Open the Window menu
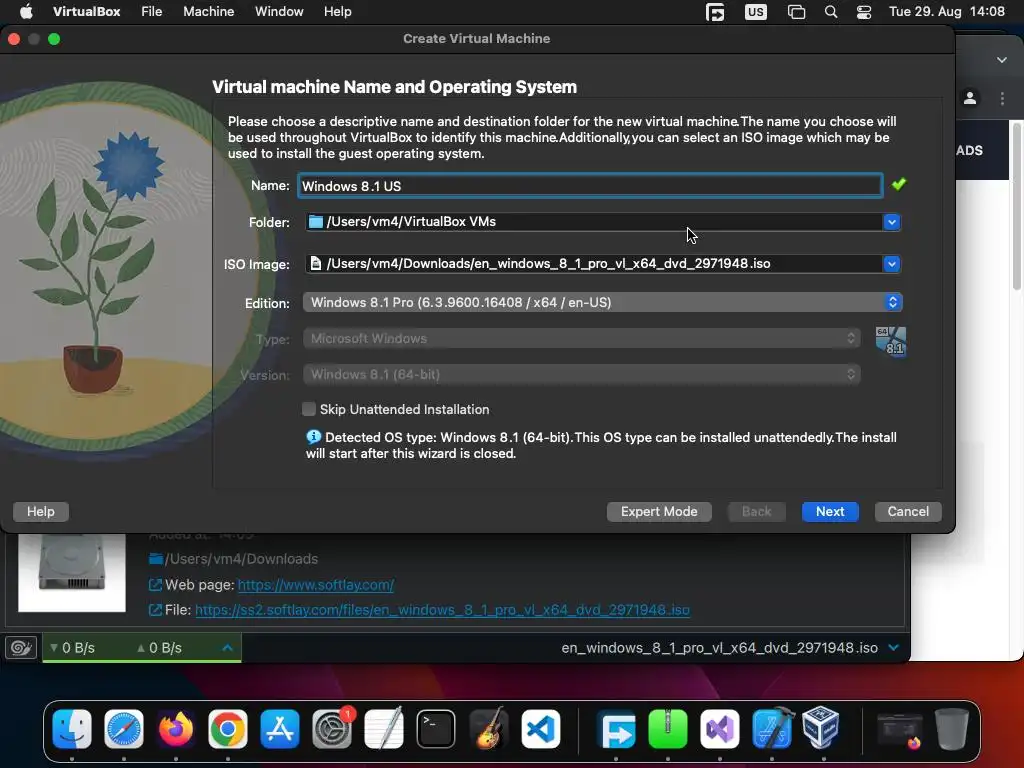The width and height of the screenshot is (1024, 768). coord(279,11)
